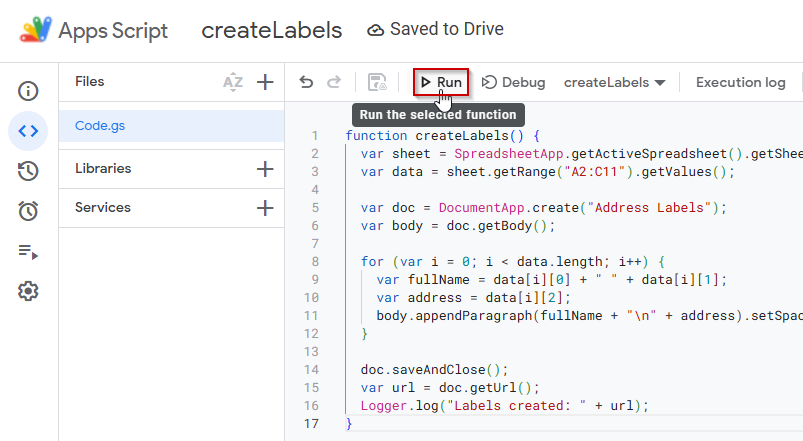This screenshot has width=803, height=441.
Task: Click the Apps Script logo
Action: click(x=35, y=29)
